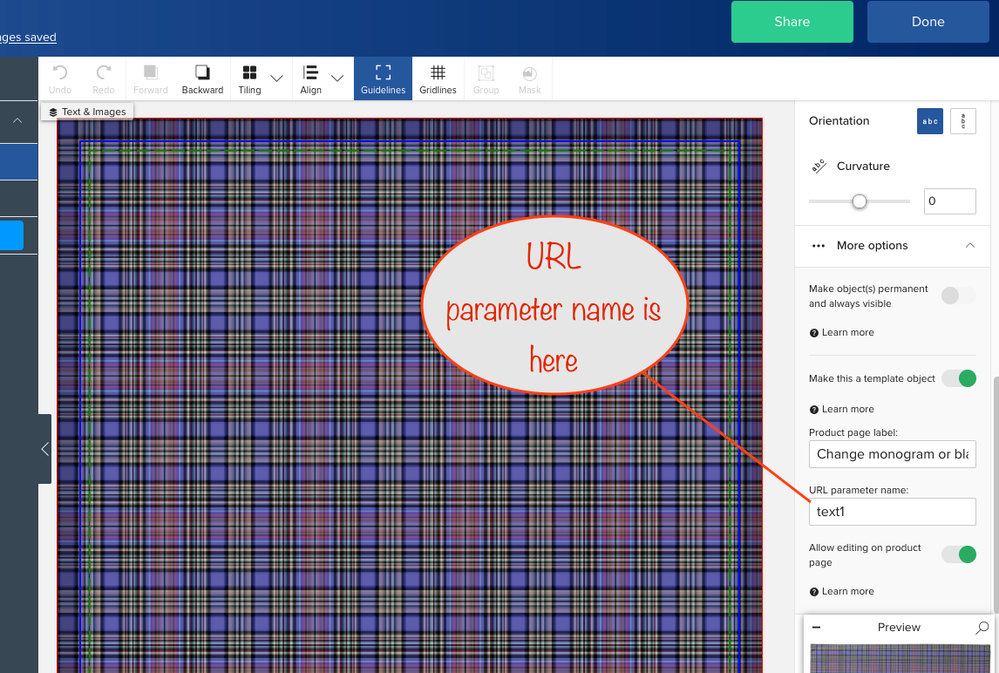Screen dimensions: 999x673
Task: Click the green Share button
Action: [x=792, y=22]
